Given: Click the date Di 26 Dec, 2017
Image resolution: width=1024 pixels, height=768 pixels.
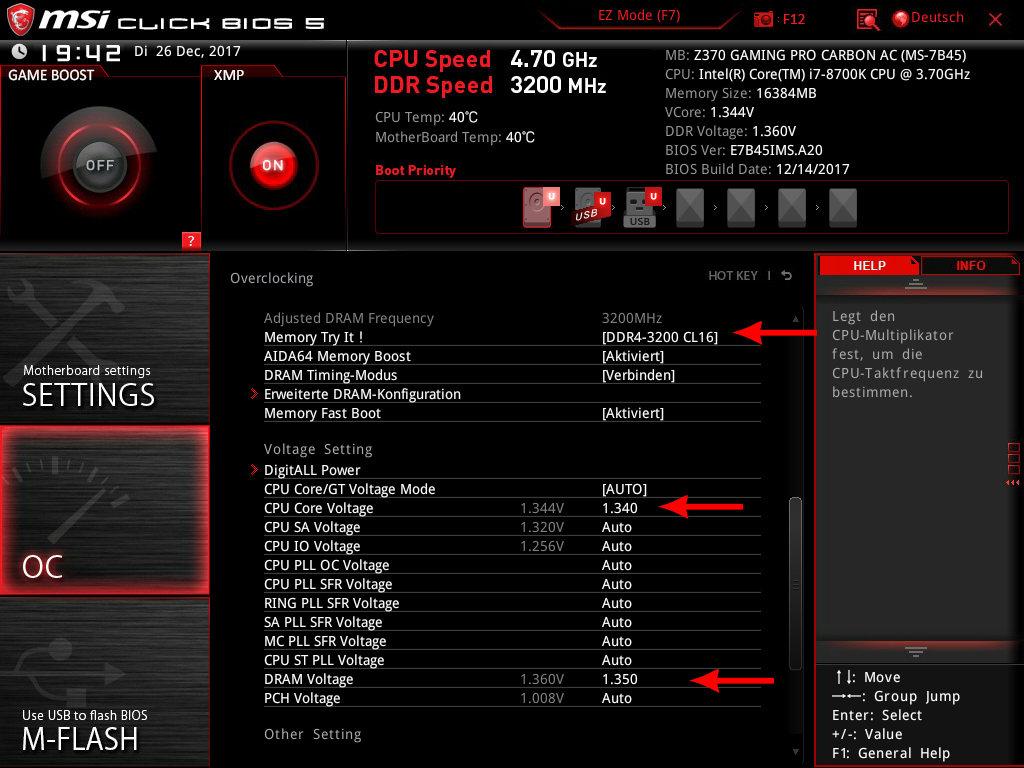Looking at the screenshot, I should click(187, 51).
